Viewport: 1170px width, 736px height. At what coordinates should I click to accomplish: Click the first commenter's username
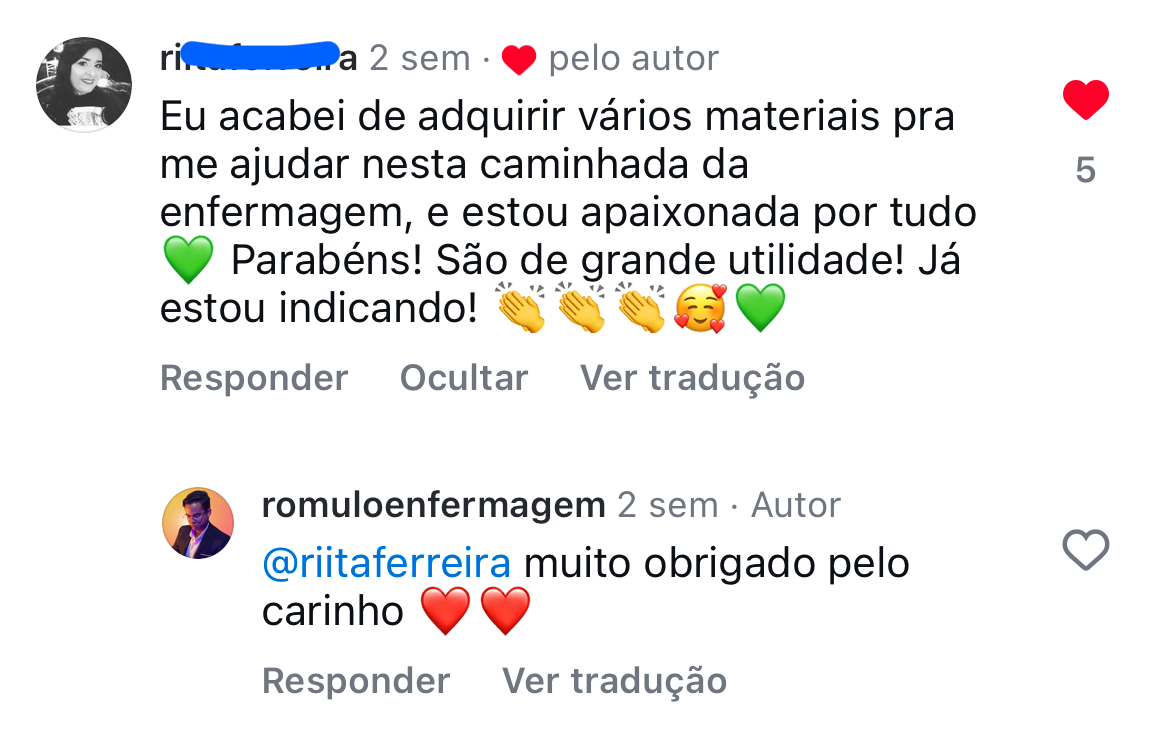click(x=258, y=58)
